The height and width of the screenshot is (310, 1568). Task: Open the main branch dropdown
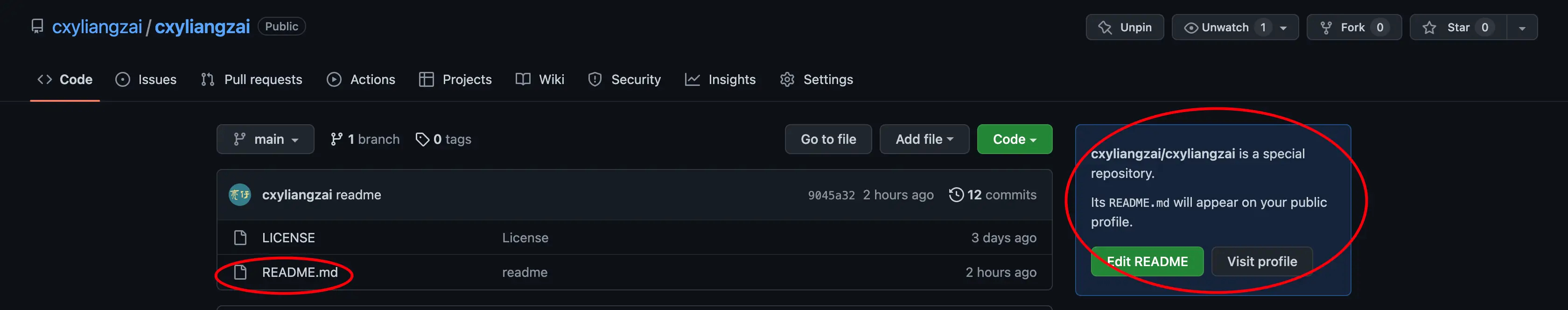[266, 140]
